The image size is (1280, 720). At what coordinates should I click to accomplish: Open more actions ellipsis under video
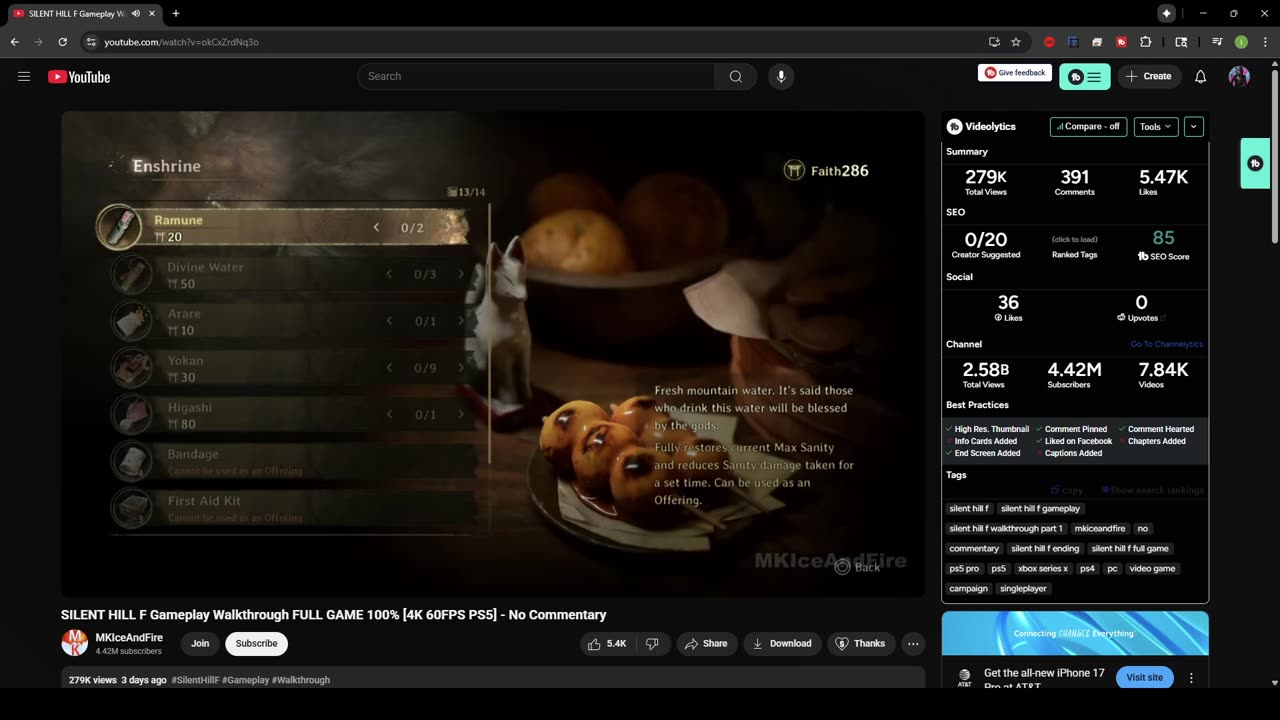point(913,644)
